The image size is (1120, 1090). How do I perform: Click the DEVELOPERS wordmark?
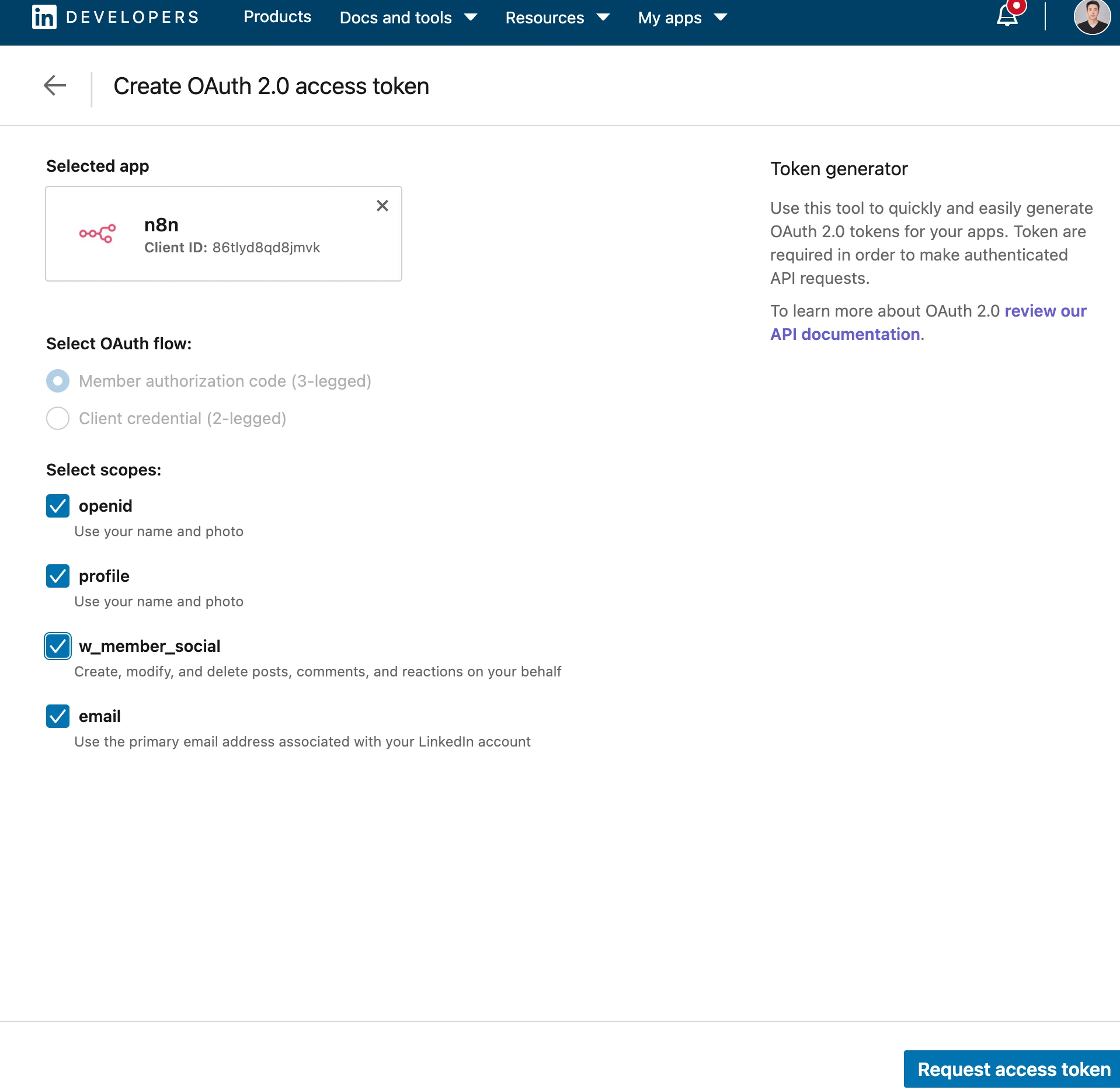[x=133, y=17]
